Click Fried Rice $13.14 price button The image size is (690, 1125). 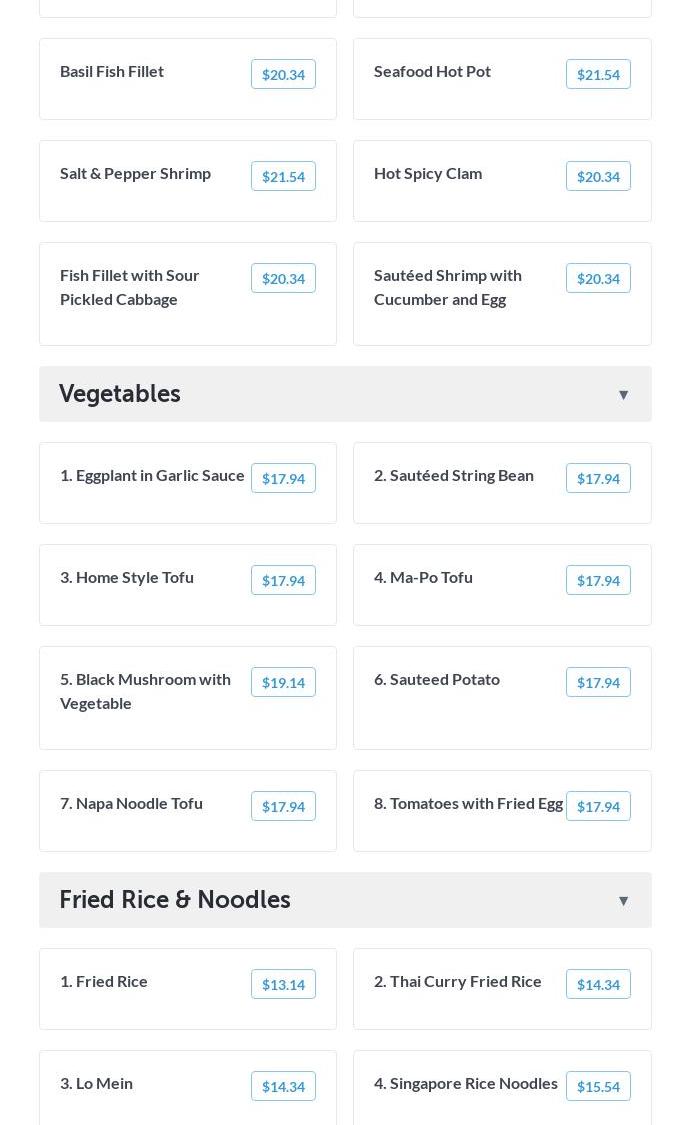point(283,985)
